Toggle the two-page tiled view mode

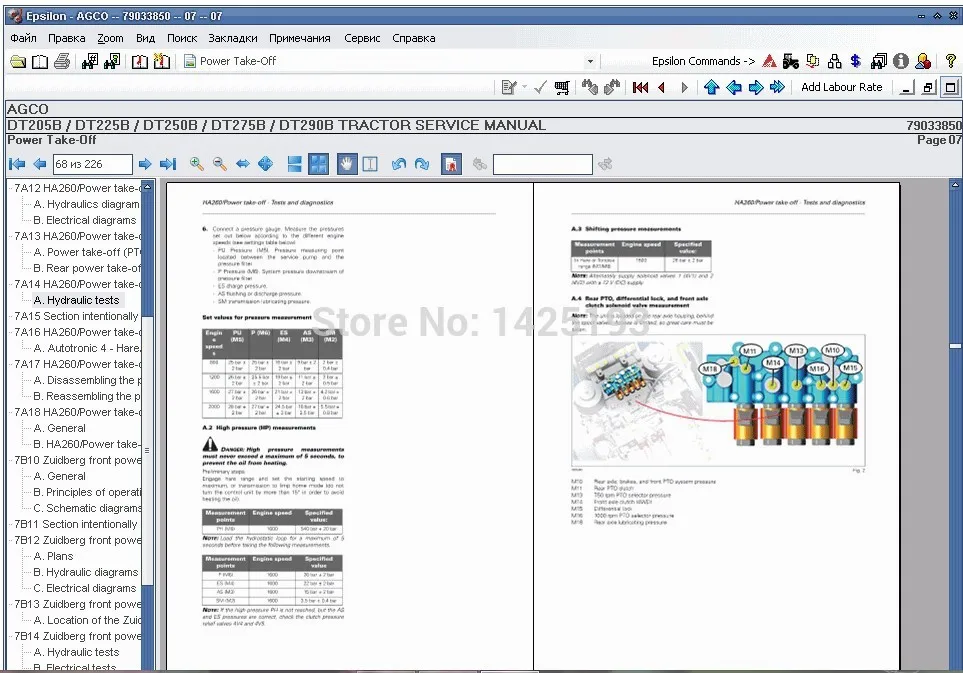tap(318, 164)
